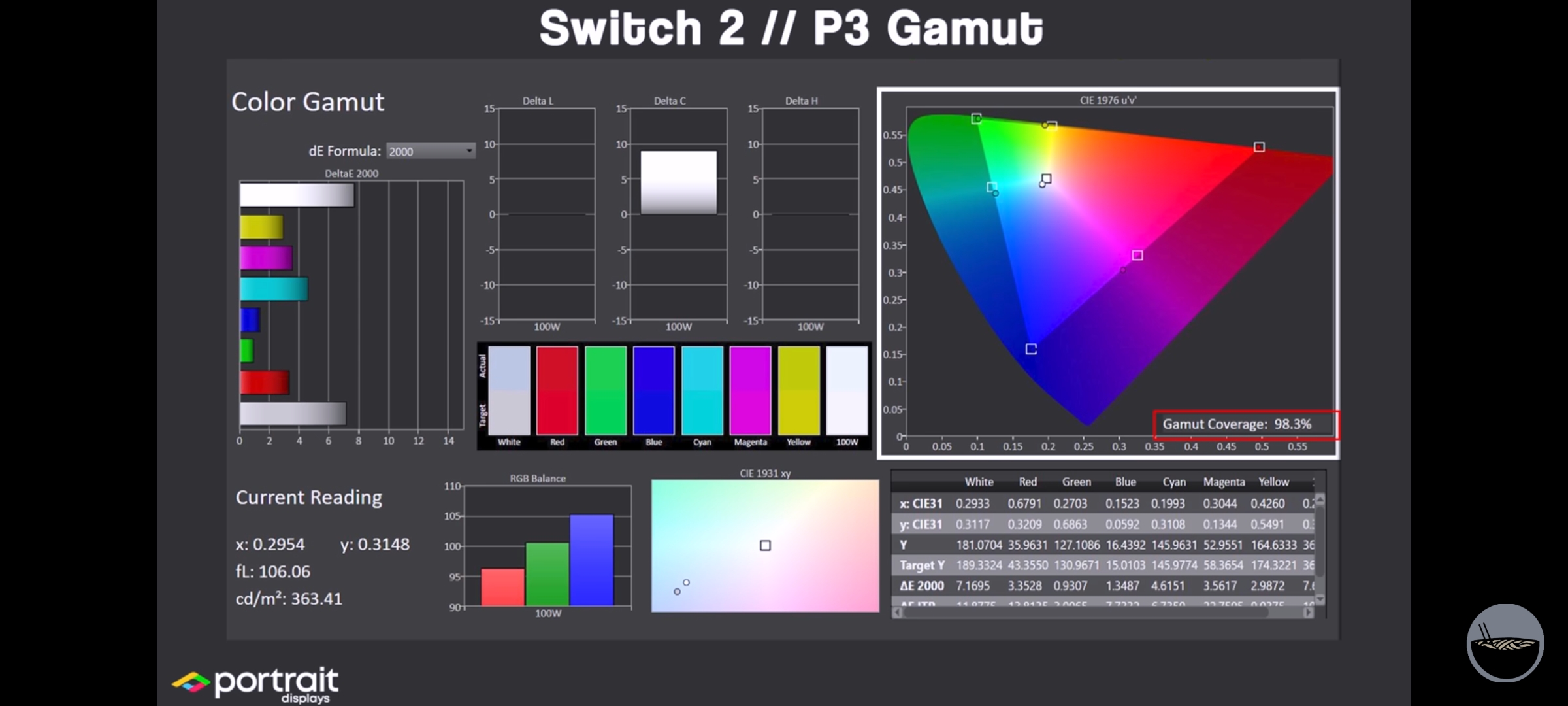Click the 'ΔE 2000' row label
Image resolution: width=1568 pixels, height=706 pixels.
click(921, 586)
